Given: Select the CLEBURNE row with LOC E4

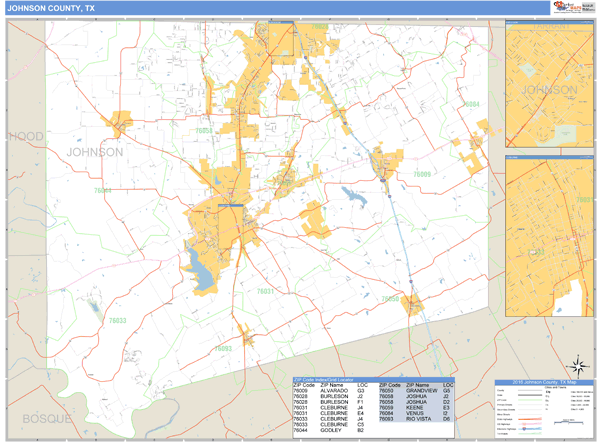Looking at the screenshot, I should pyautogui.click(x=329, y=413).
